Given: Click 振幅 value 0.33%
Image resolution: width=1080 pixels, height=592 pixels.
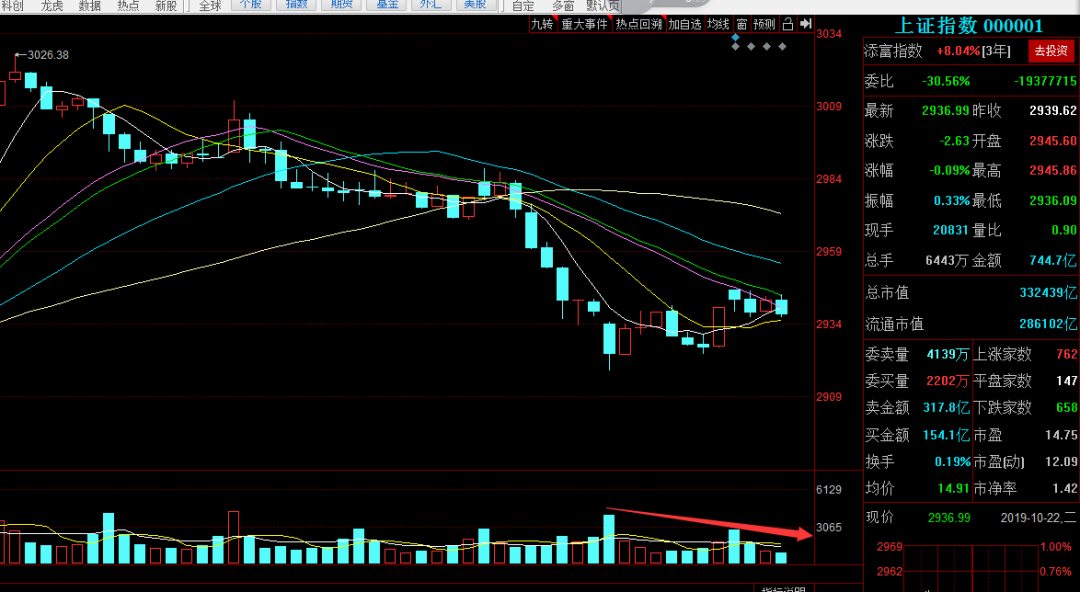Looking at the screenshot, I should tap(952, 201).
